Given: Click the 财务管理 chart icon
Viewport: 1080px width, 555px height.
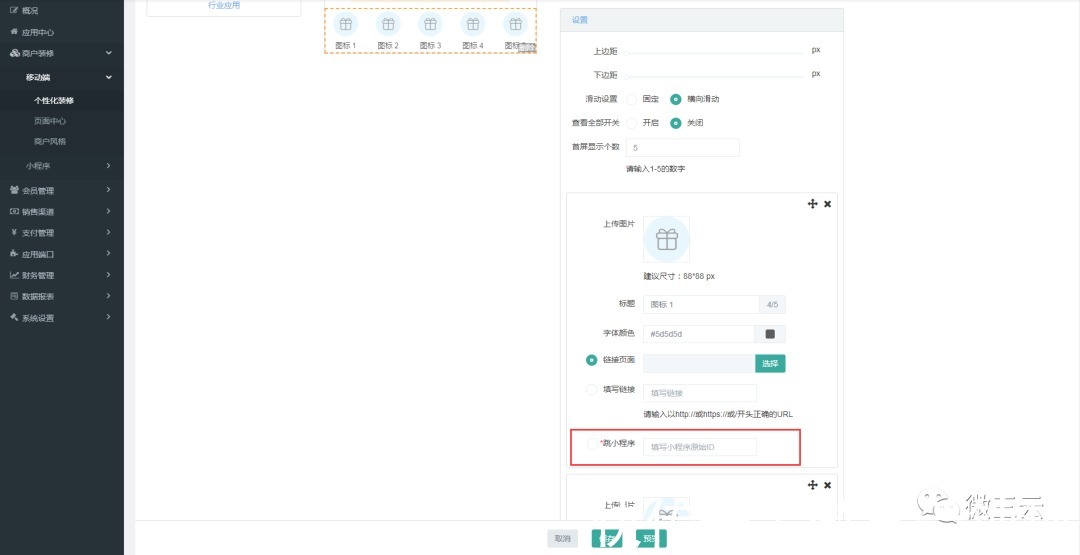Looking at the screenshot, I should click(x=14, y=275).
